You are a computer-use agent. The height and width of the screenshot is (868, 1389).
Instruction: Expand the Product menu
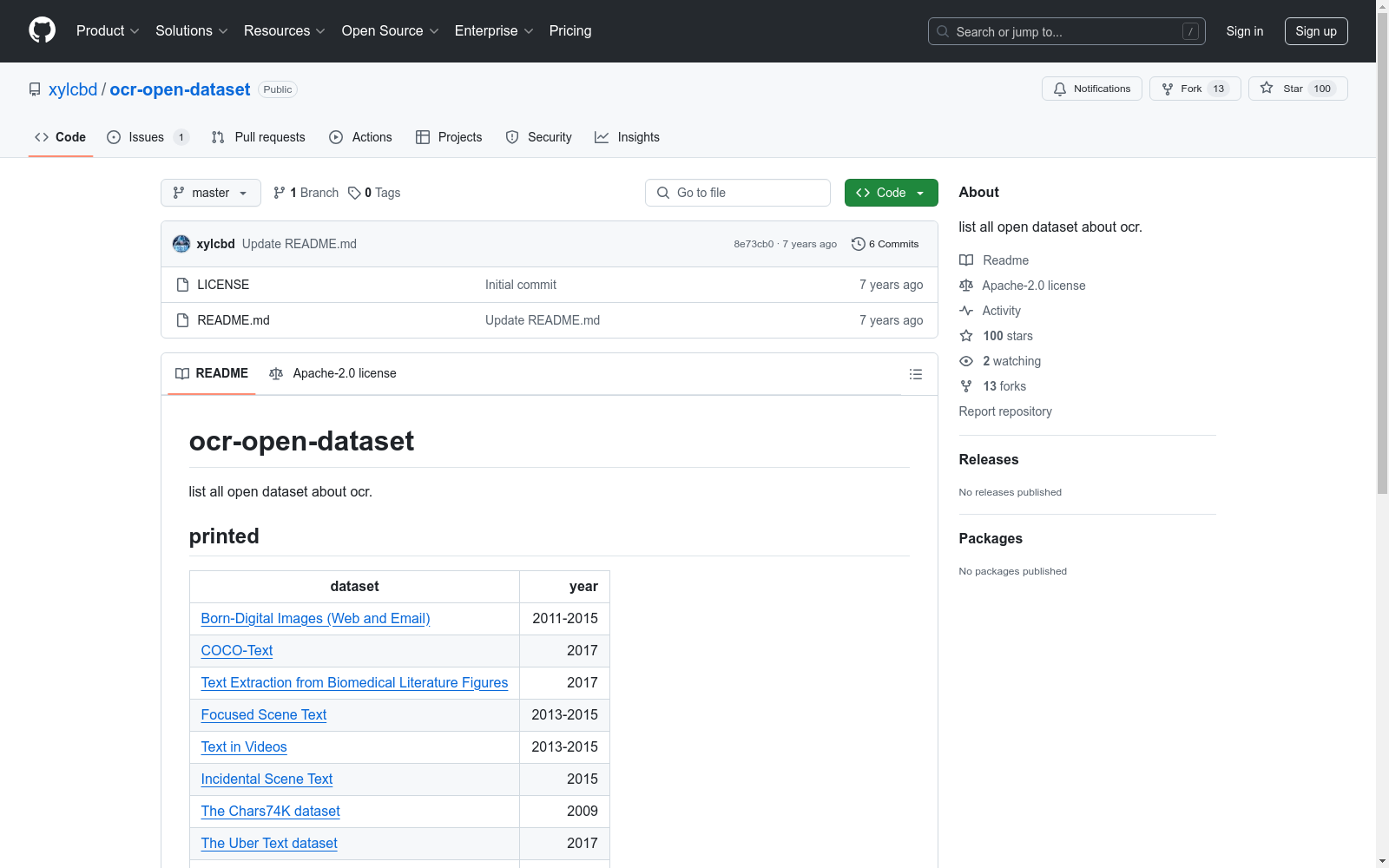click(x=108, y=31)
